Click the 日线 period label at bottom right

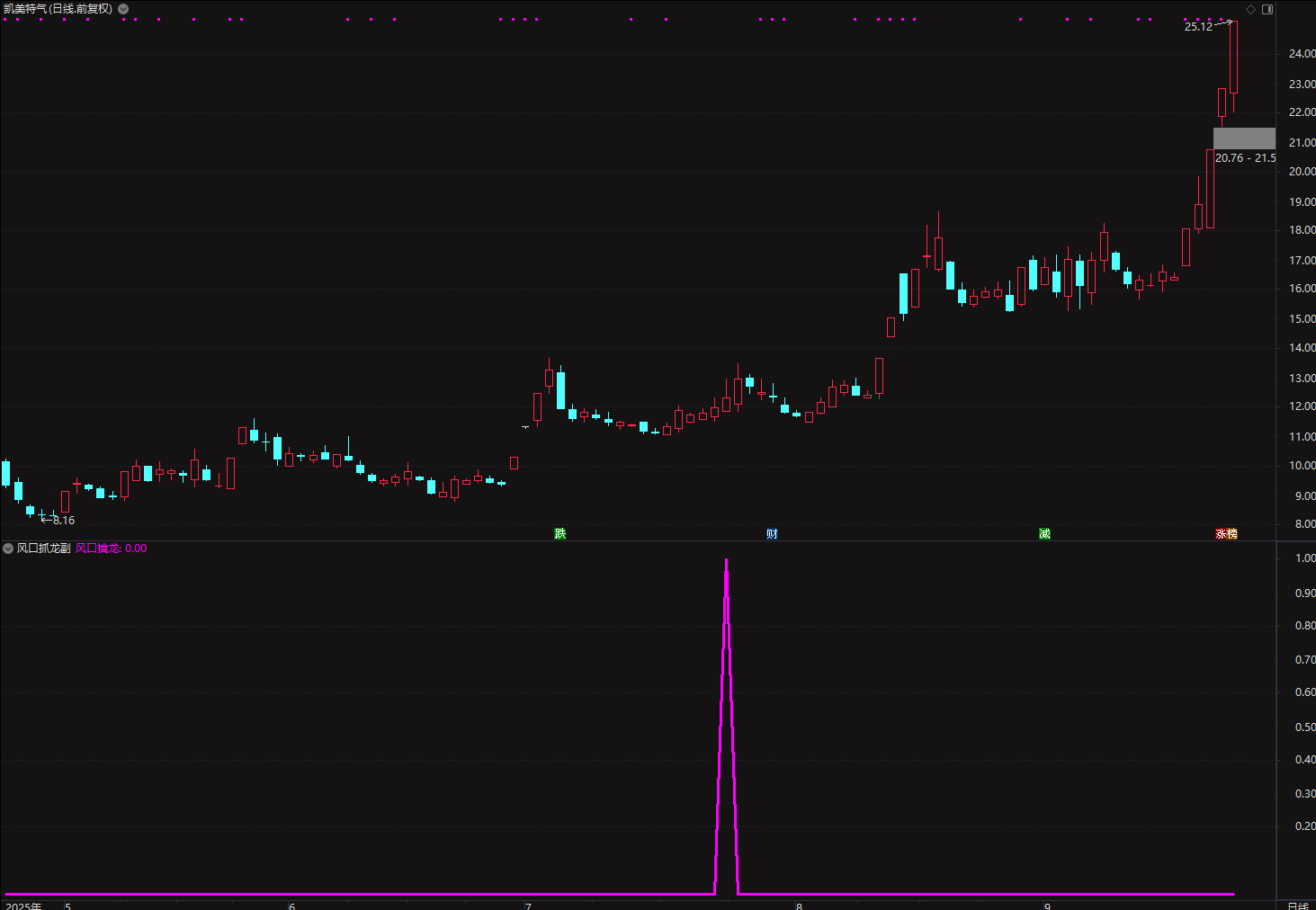click(1298, 906)
